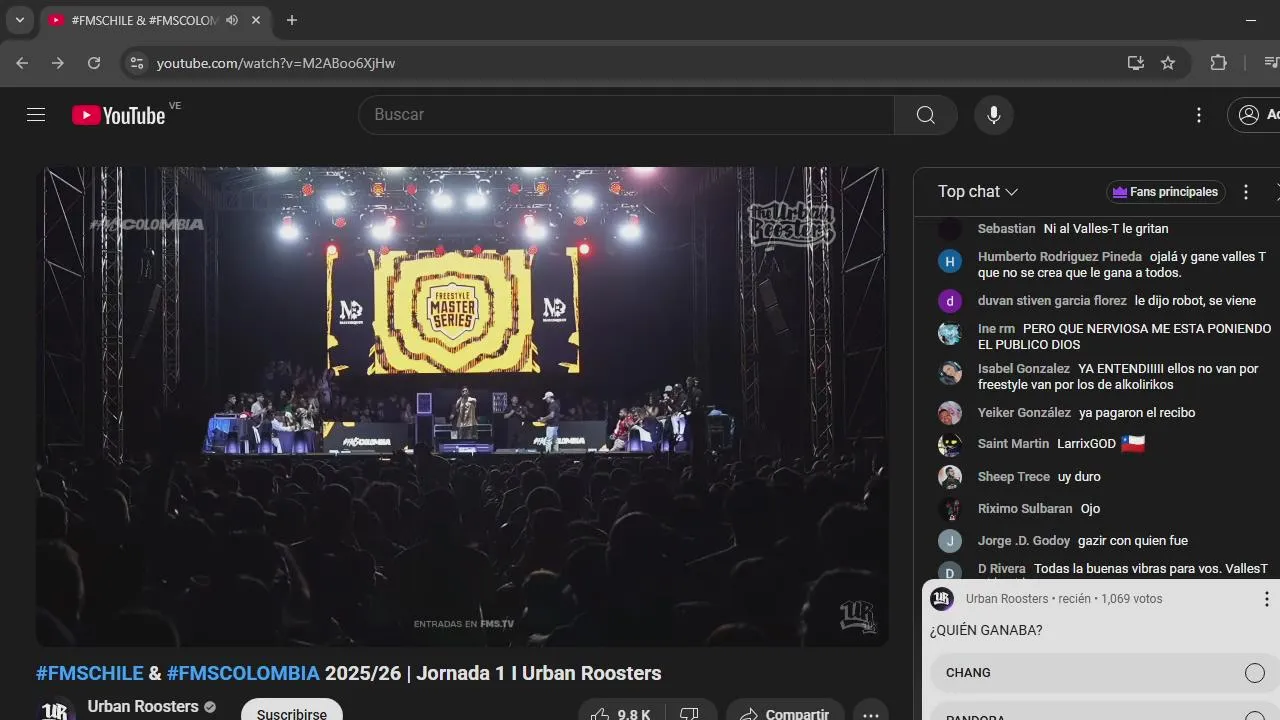Like the video with thumbs up

pyautogui.click(x=600, y=714)
